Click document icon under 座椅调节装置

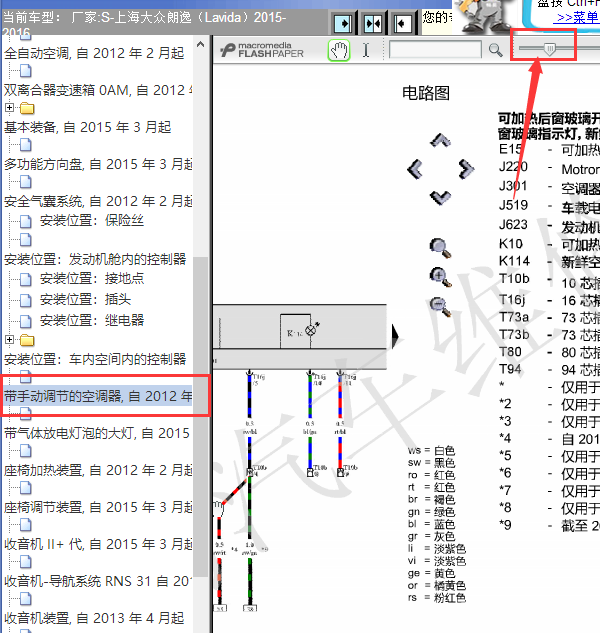[x=25, y=525]
